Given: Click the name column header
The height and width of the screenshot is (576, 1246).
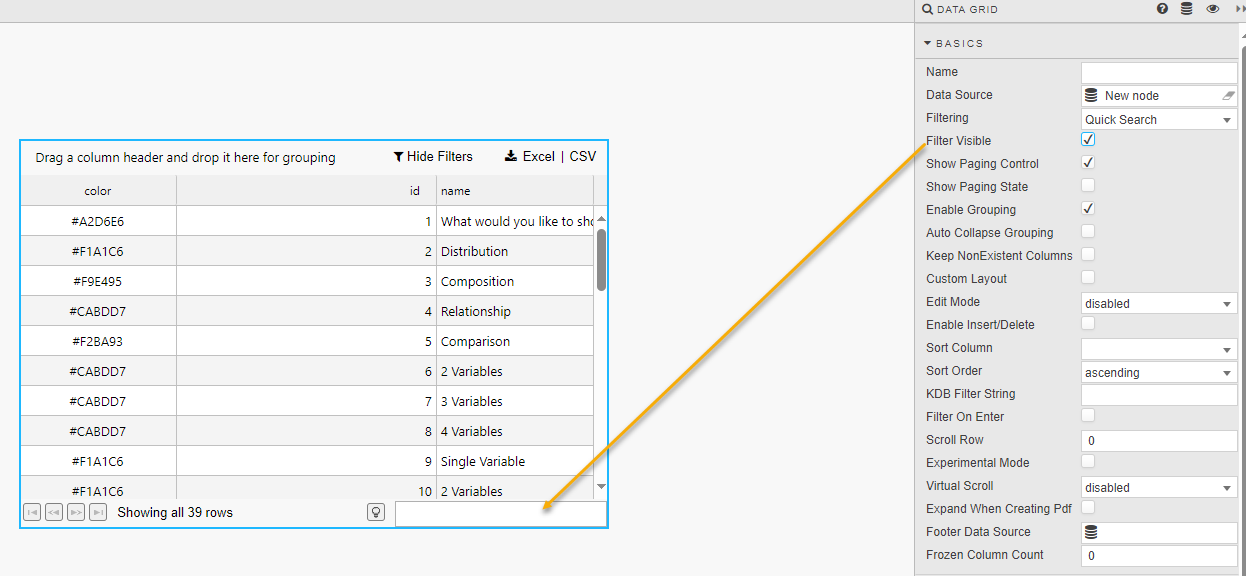Looking at the screenshot, I should tap(514, 191).
